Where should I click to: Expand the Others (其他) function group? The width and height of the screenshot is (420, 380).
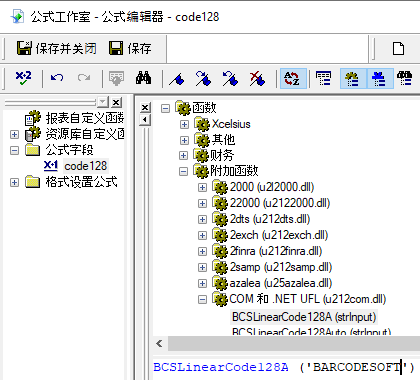click(x=184, y=140)
